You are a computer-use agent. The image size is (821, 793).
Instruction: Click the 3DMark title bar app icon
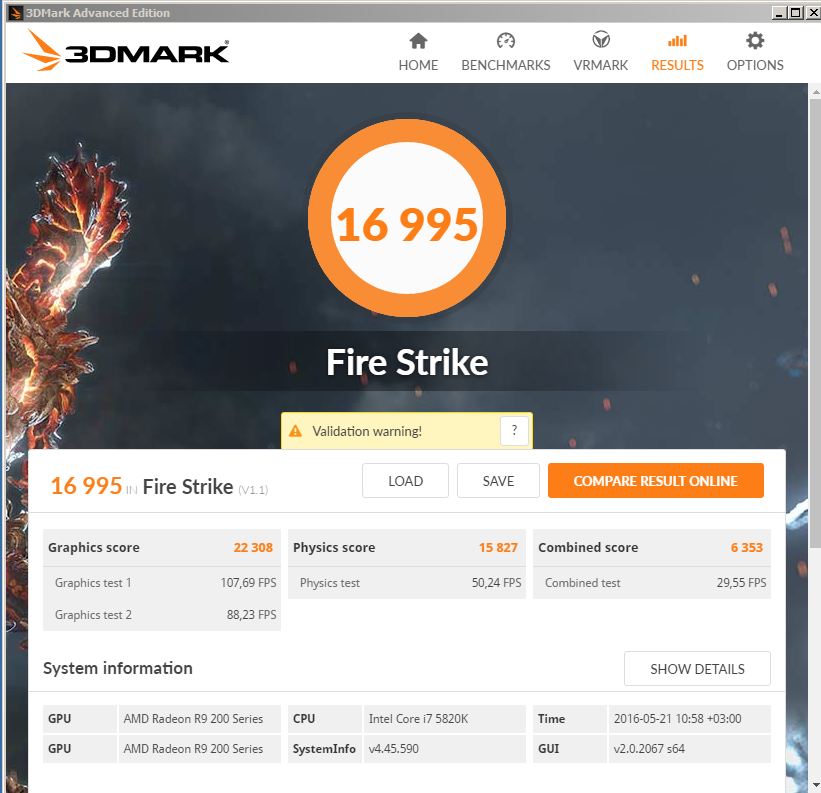point(16,13)
